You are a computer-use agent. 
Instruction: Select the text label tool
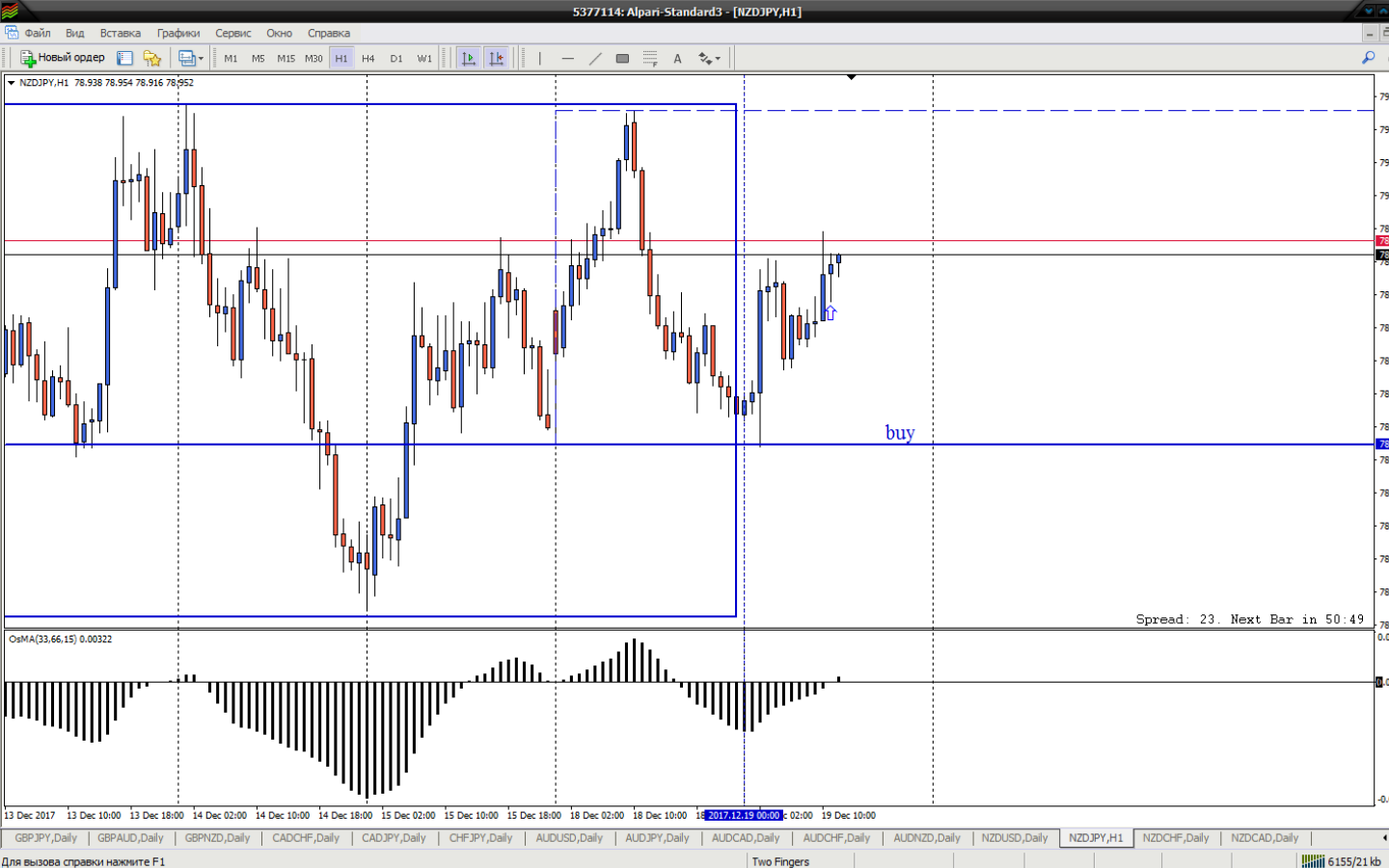coord(677,58)
